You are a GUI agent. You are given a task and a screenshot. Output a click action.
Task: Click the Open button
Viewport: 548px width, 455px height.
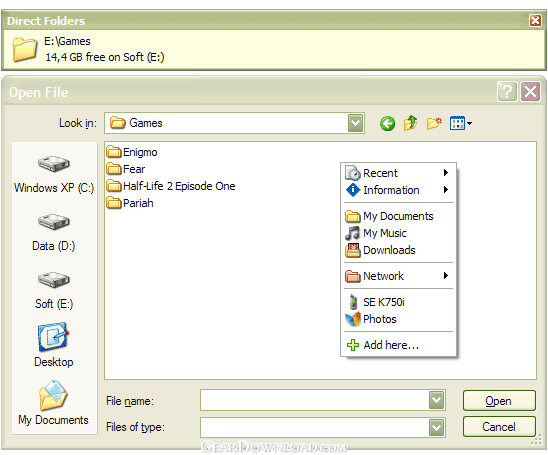499,400
